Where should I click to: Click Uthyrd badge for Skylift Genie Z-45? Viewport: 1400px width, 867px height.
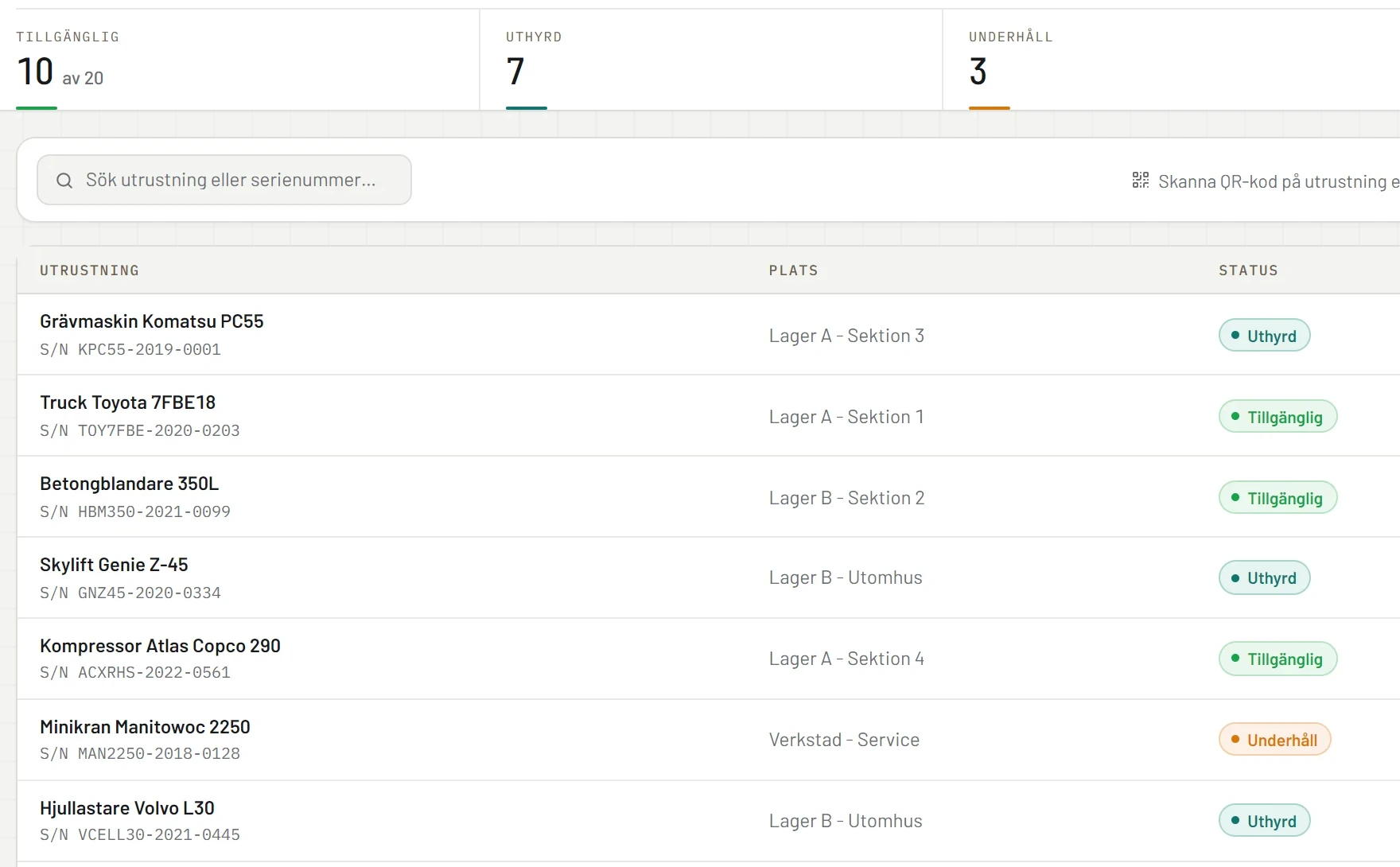pyautogui.click(x=1264, y=577)
